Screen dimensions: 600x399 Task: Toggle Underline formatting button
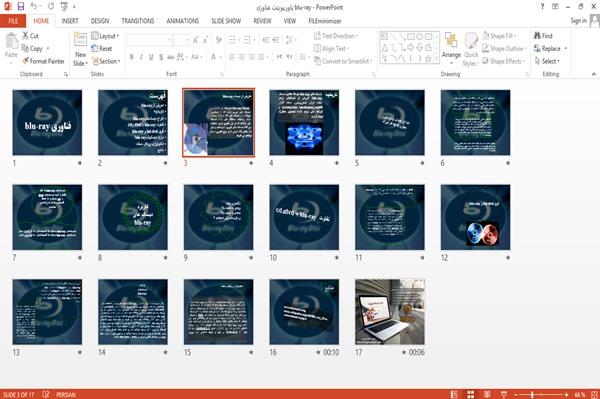151,57
